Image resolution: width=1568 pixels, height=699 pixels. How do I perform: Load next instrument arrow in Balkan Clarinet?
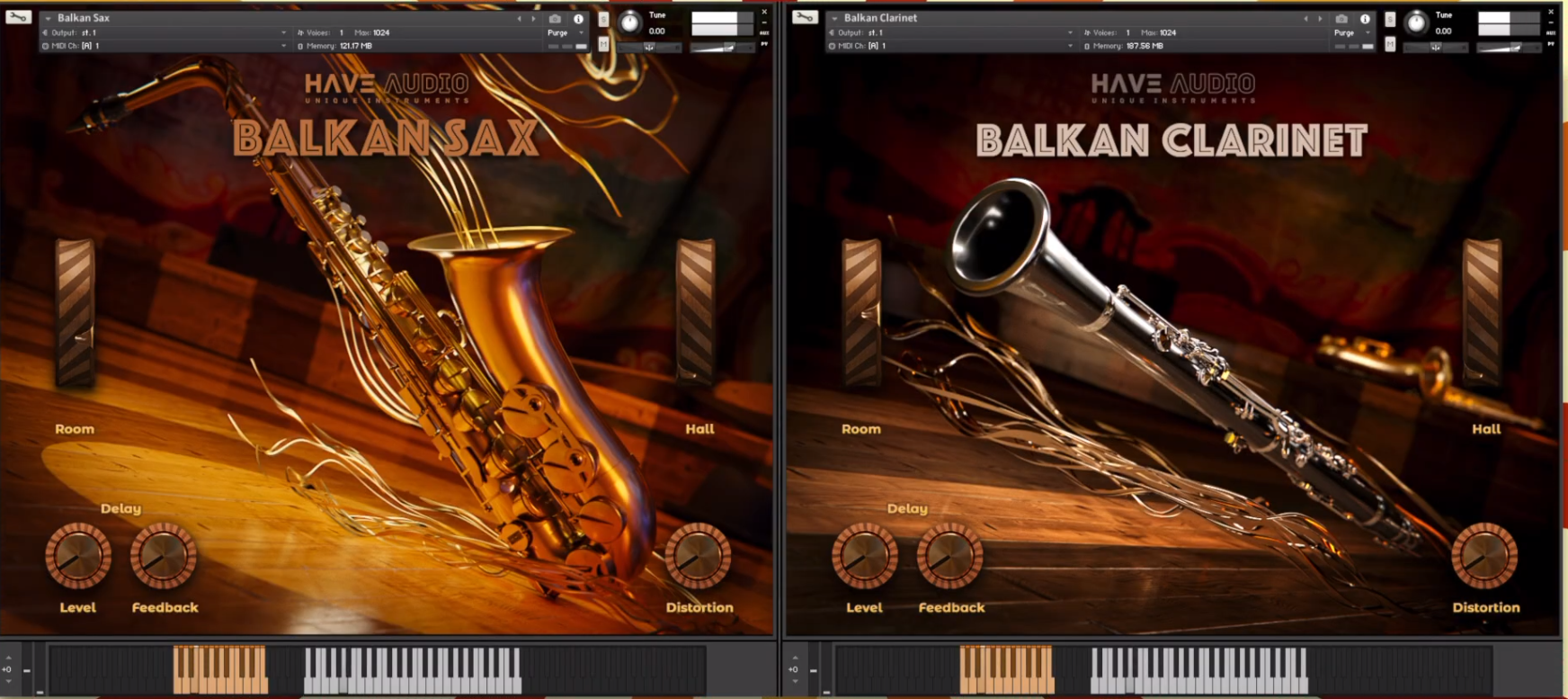(x=1320, y=19)
